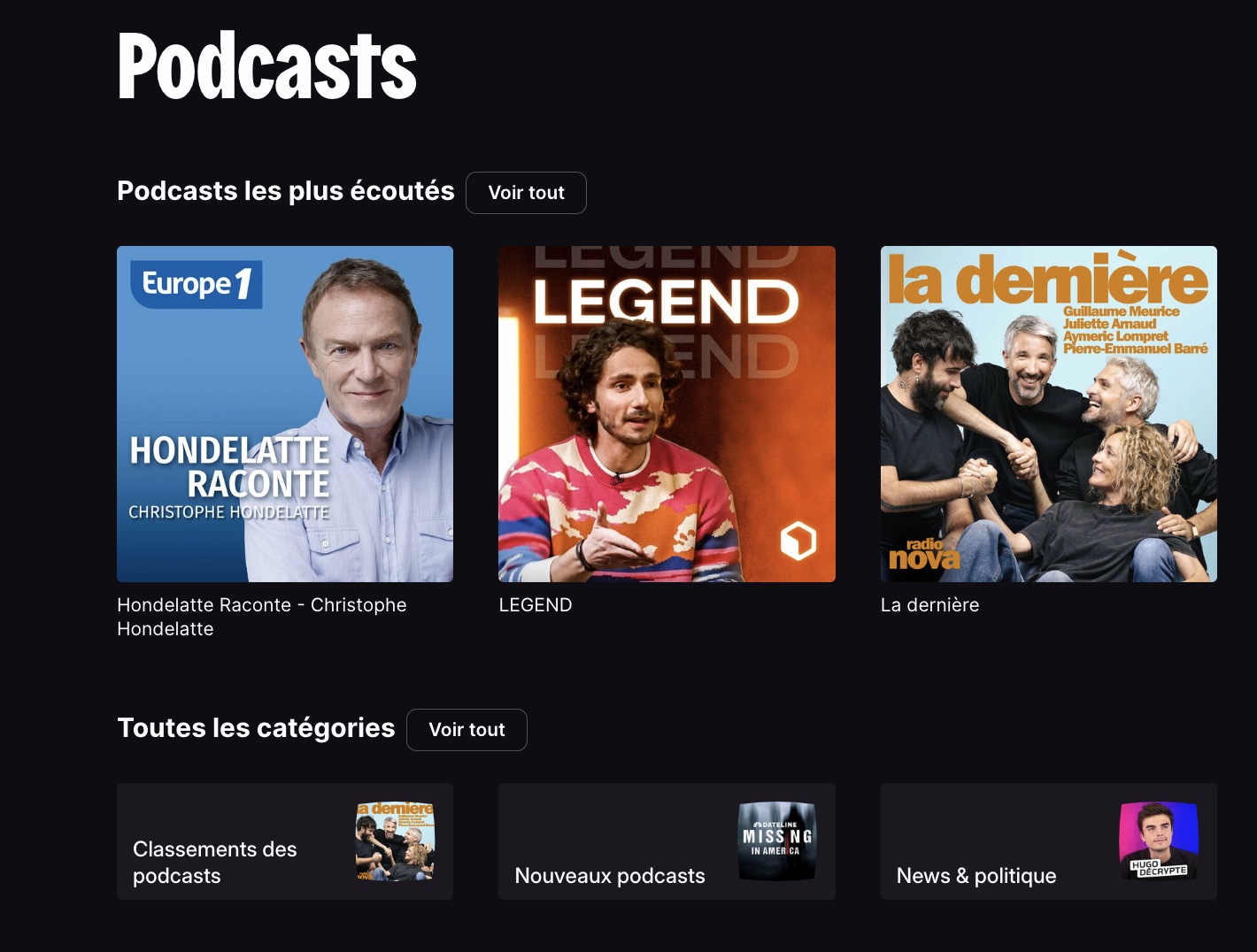Click the Toutes les catégories heading
1257x952 pixels.
pyautogui.click(x=256, y=728)
